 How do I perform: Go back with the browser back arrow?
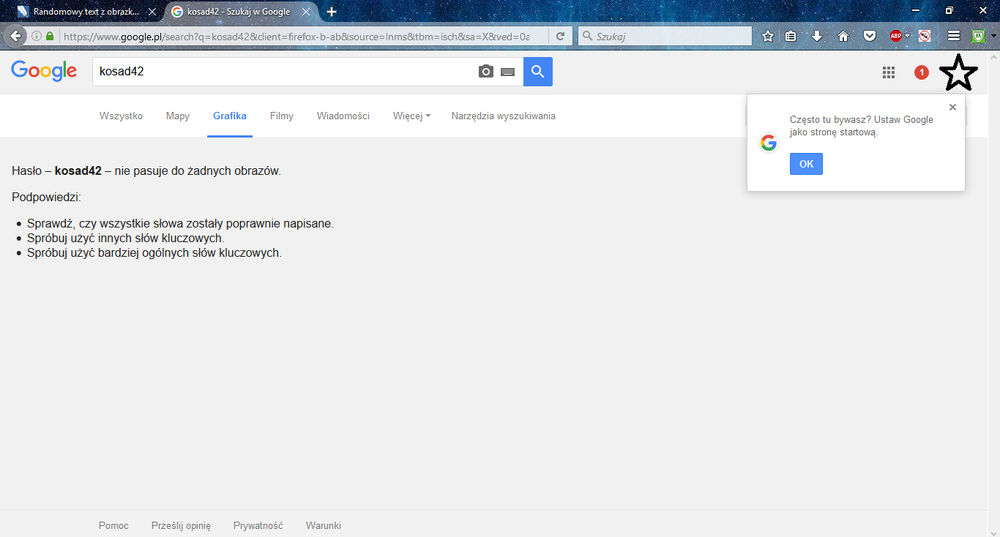click(x=16, y=36)
